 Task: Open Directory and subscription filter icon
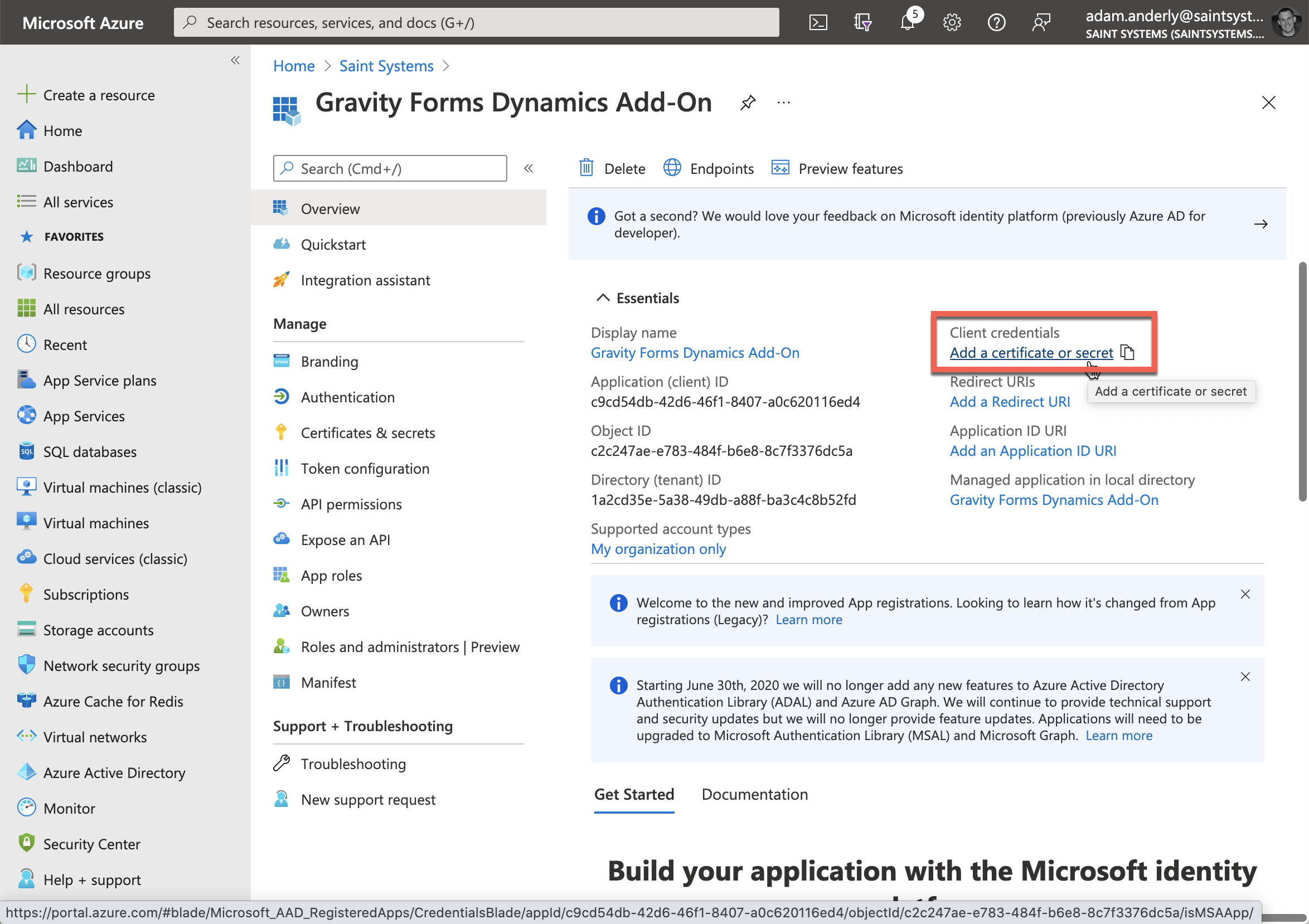pos(862,23)
